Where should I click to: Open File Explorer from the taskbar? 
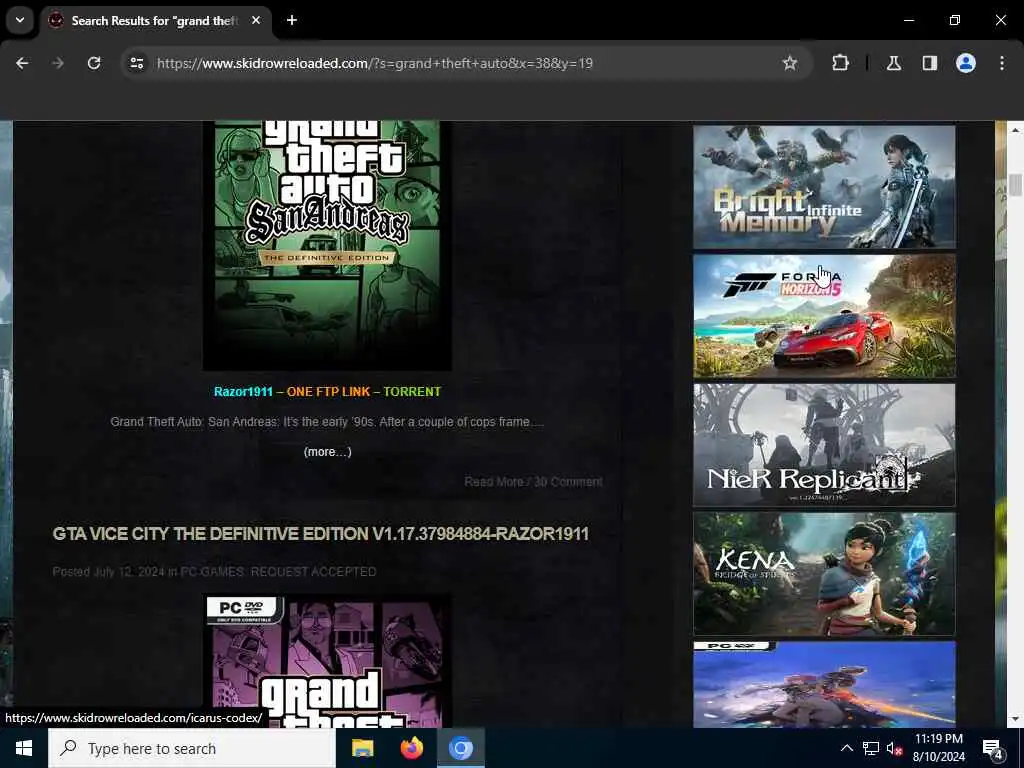tap(362, 748)
